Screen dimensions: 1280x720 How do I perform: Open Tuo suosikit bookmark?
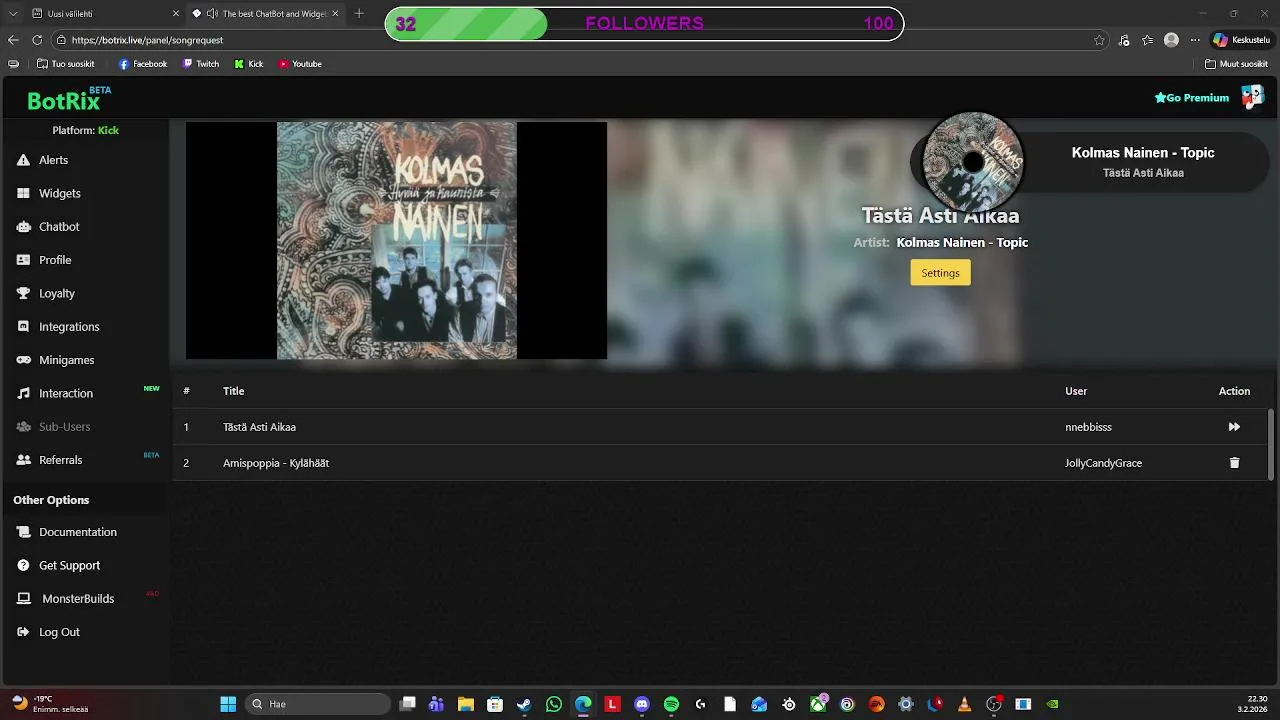(65, 64)
